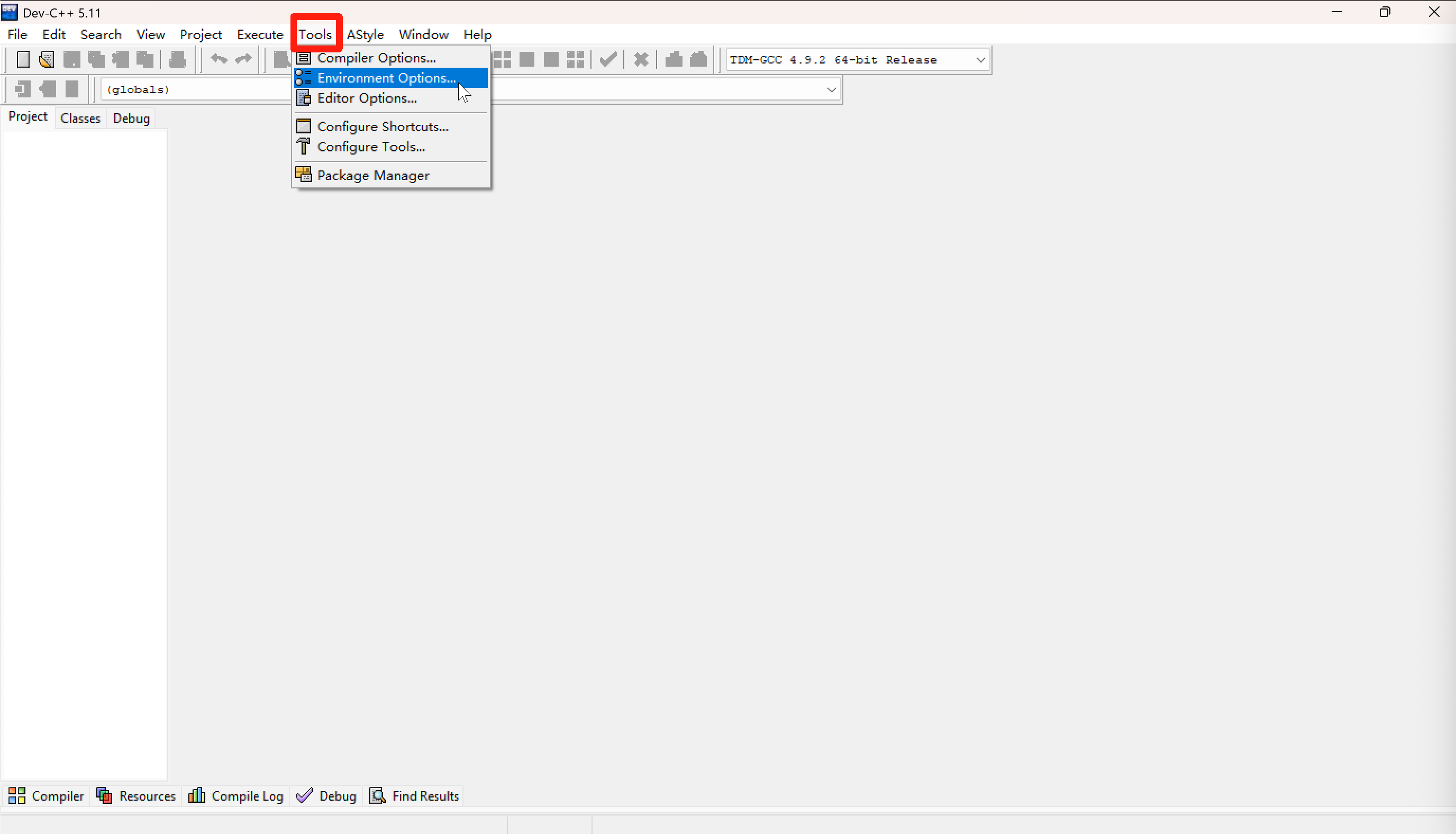Choose Editor Options from Tools menu

[367, 98]
